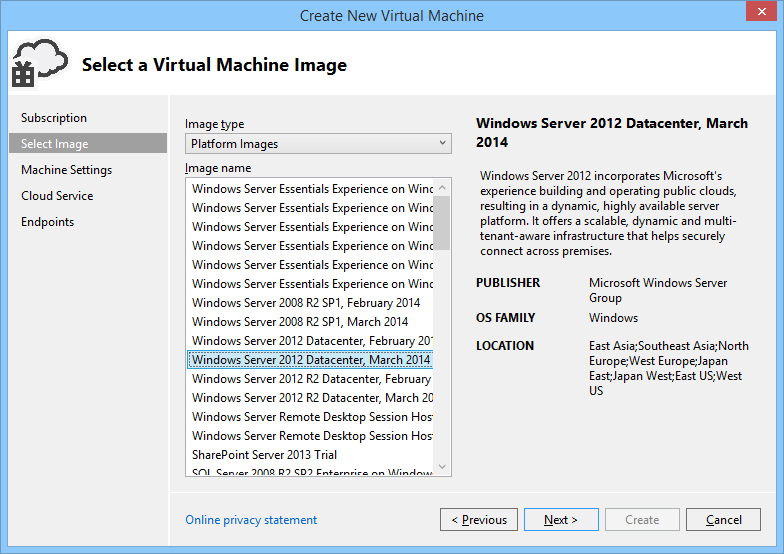Select Windows Server 2008 R2 SP1, March 2014
The image size is (784, 554).
[x=300, y=322]
